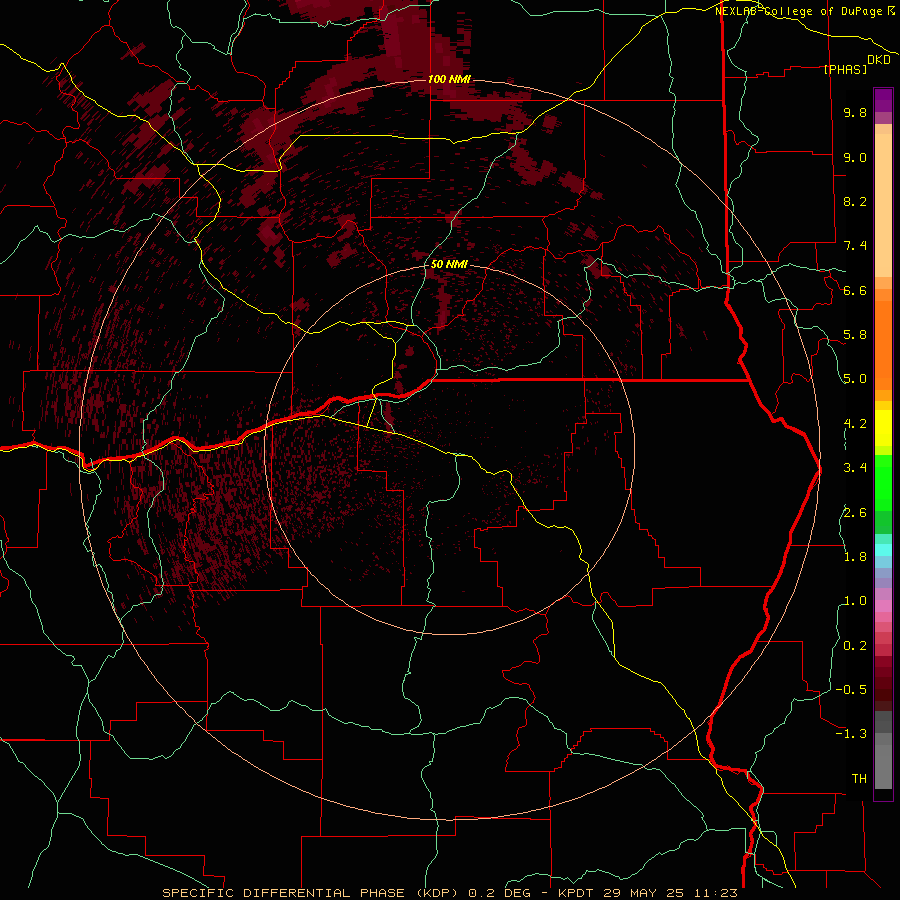Click the 0.2 legend value
Screen dimensions: 900x900
tap(855, 646)
